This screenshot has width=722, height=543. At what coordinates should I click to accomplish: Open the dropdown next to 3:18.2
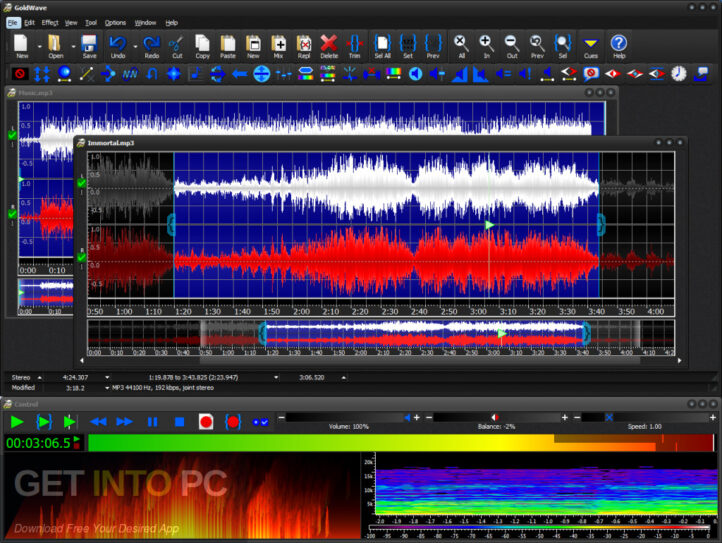tap(107, 388)
